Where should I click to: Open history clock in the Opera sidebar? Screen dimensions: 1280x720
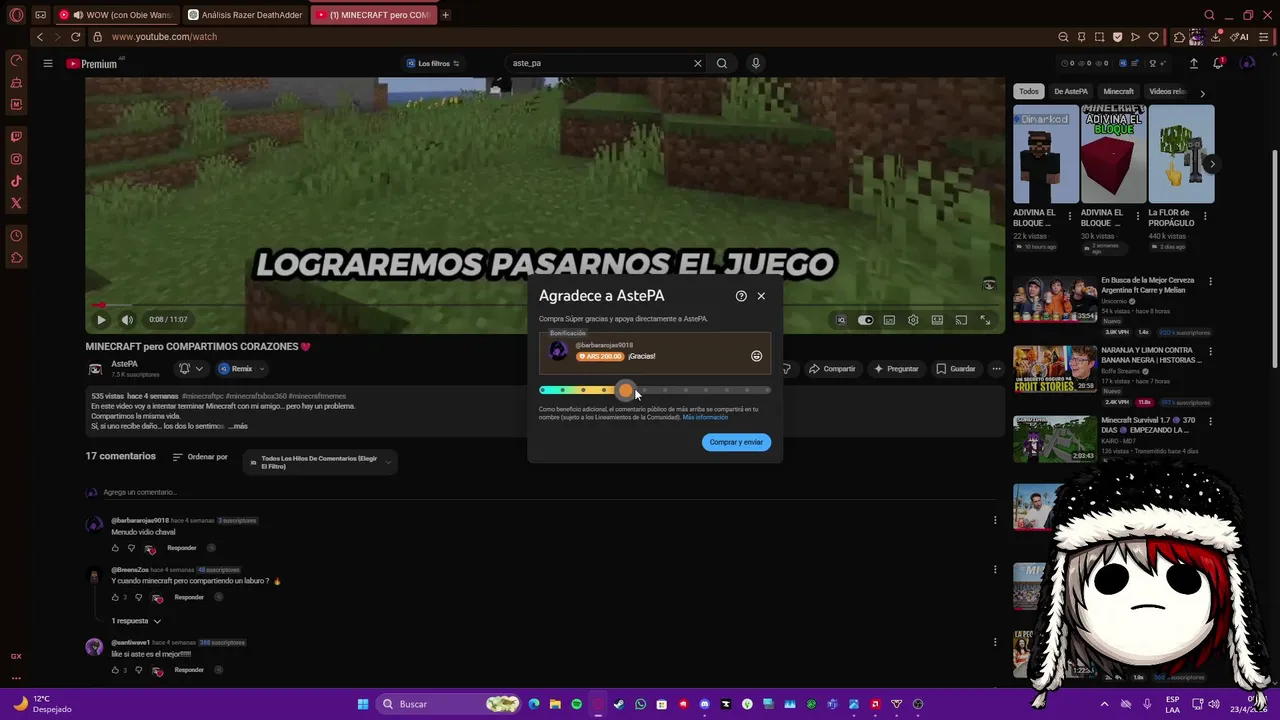[16, 236]
